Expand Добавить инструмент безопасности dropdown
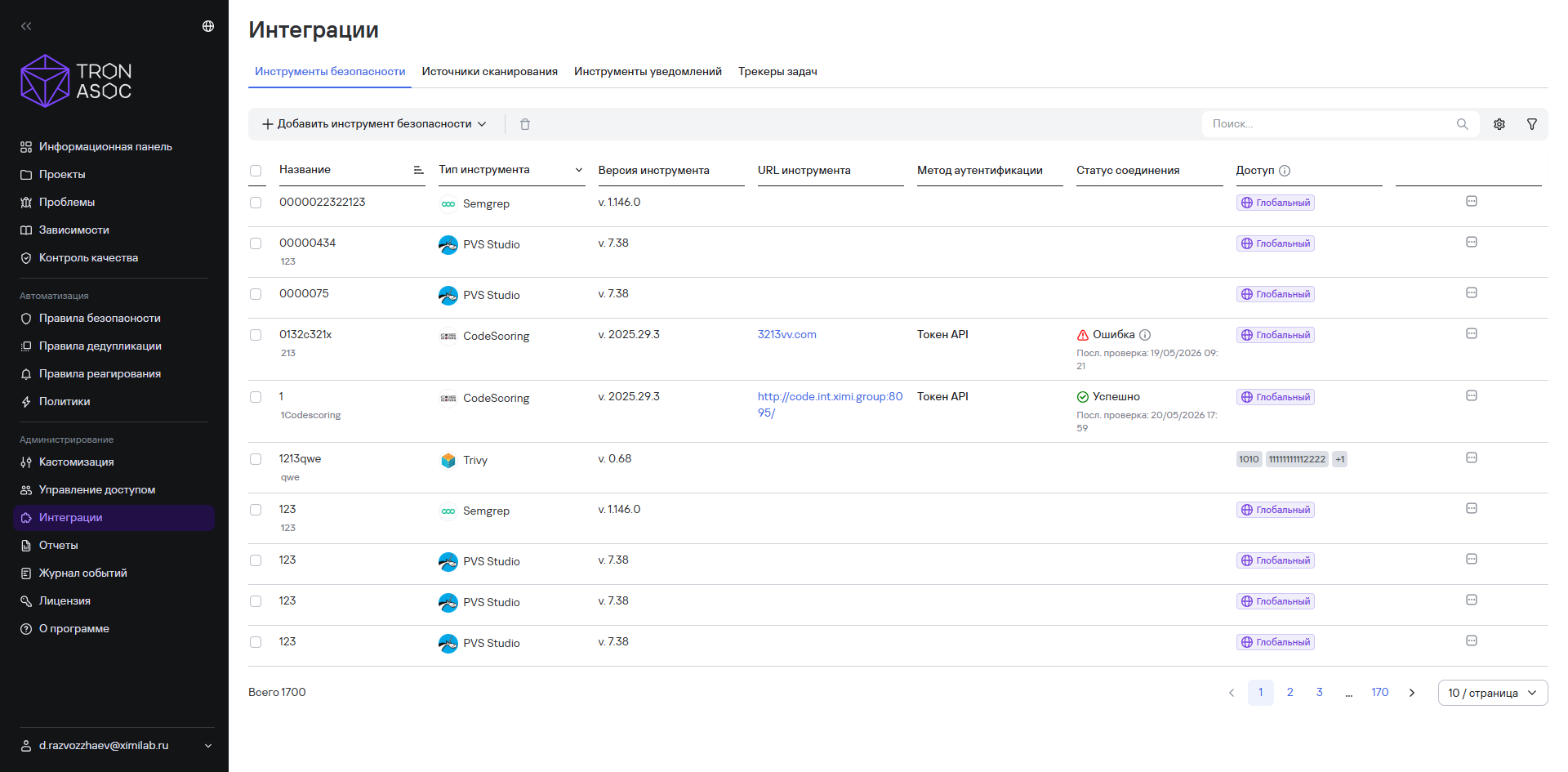Viewport: 1568px width, 772px height. click(x=374, y=124)
